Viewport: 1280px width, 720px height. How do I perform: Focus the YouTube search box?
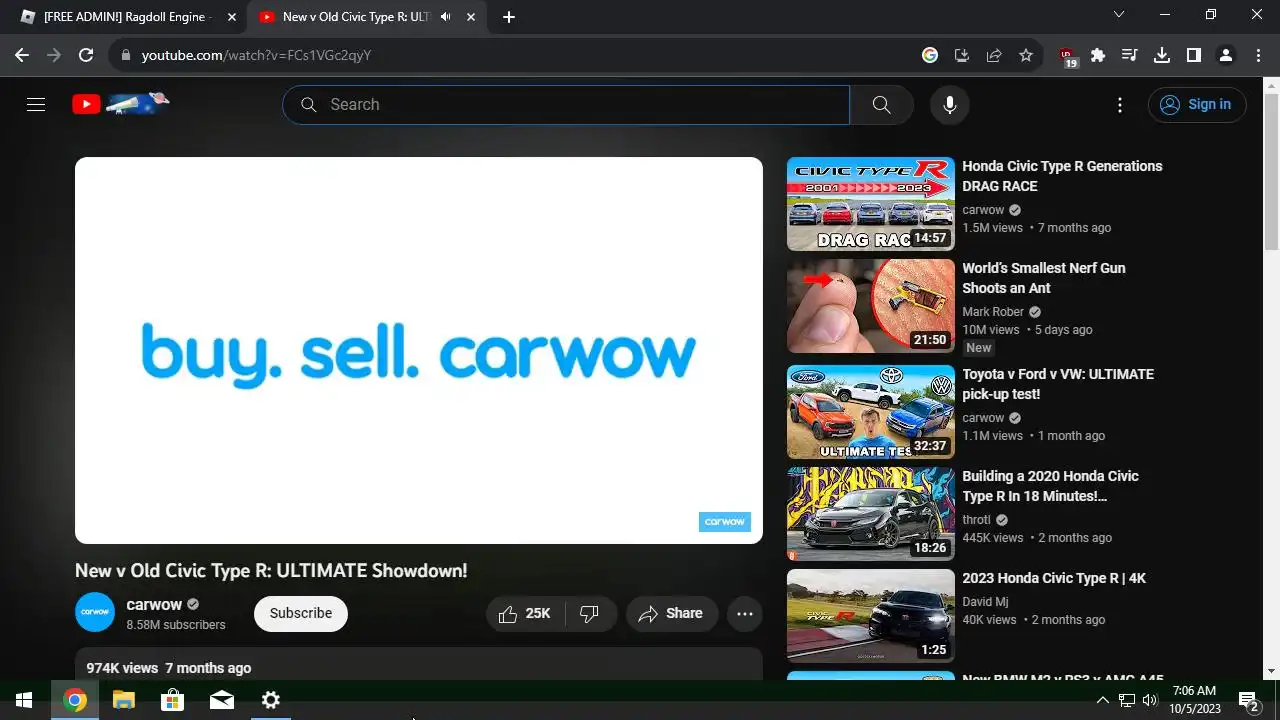click(x=566, y=104)
